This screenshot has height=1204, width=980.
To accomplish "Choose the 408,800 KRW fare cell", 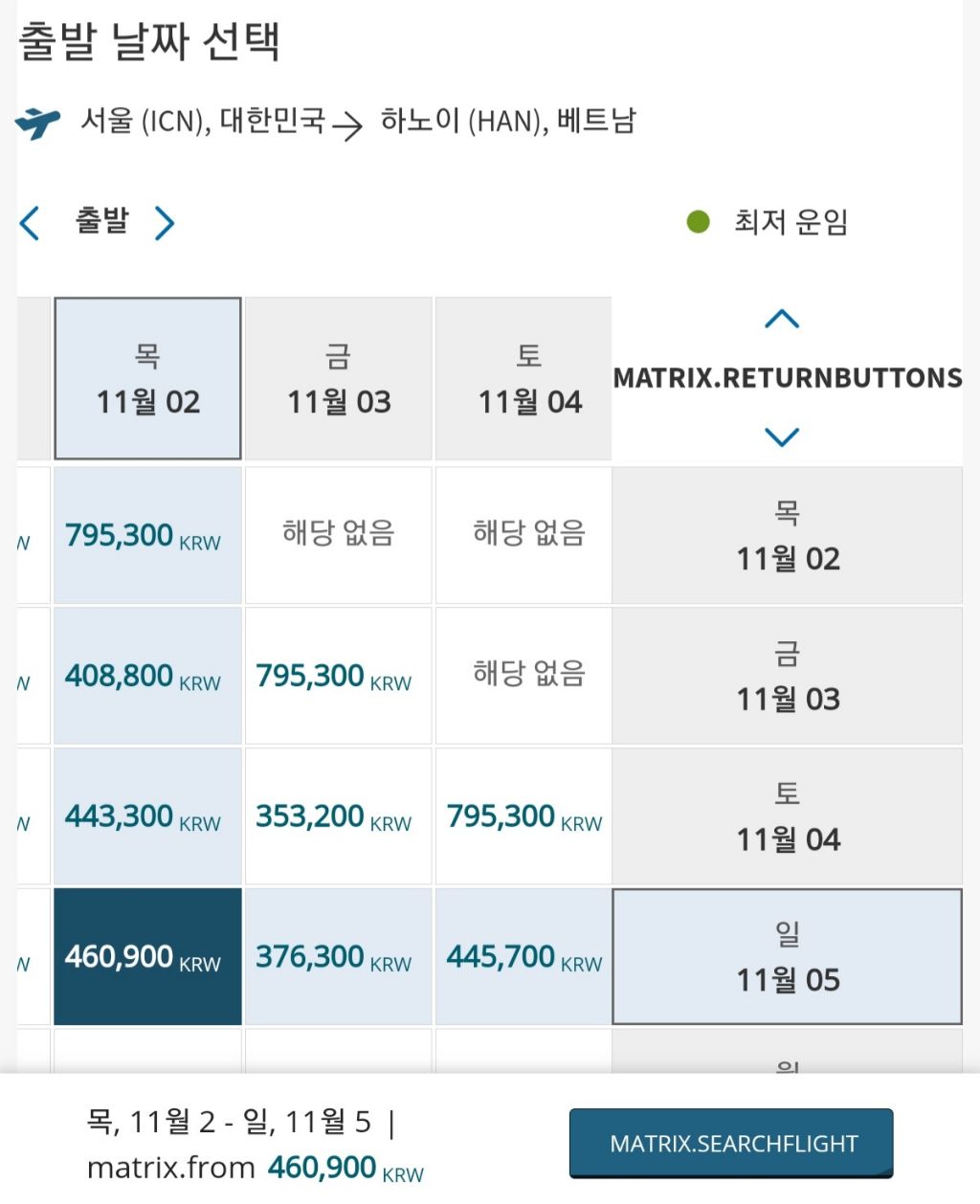I will (147, 677).
